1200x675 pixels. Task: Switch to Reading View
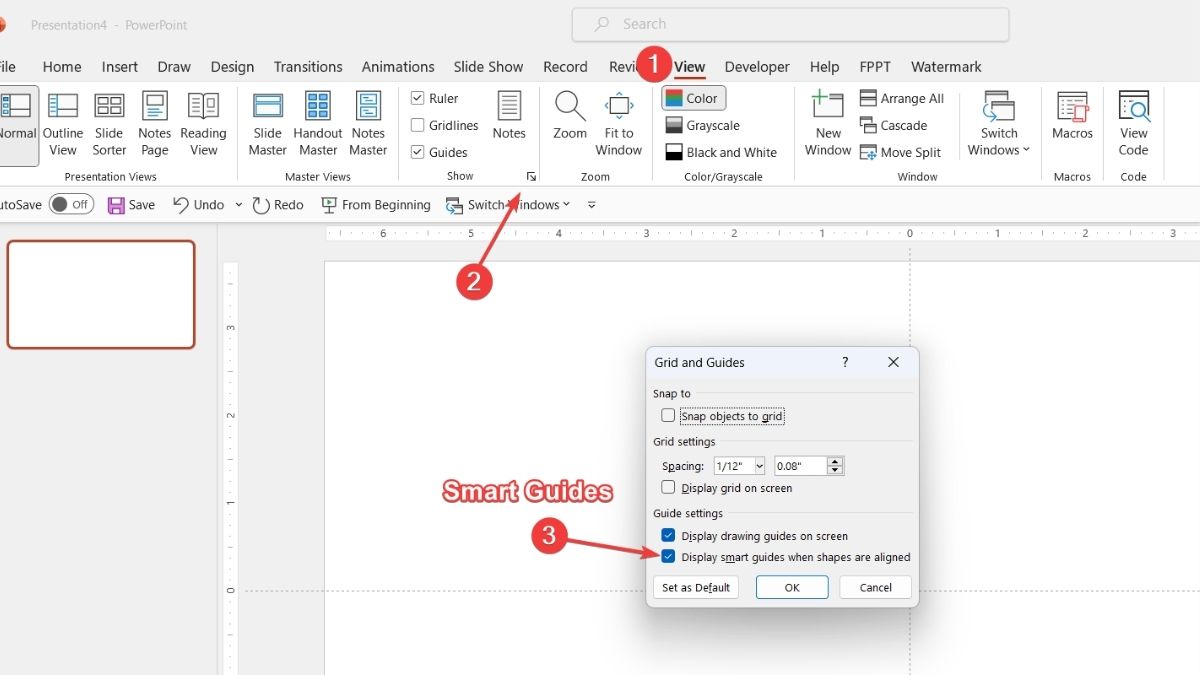pos(204,124)
